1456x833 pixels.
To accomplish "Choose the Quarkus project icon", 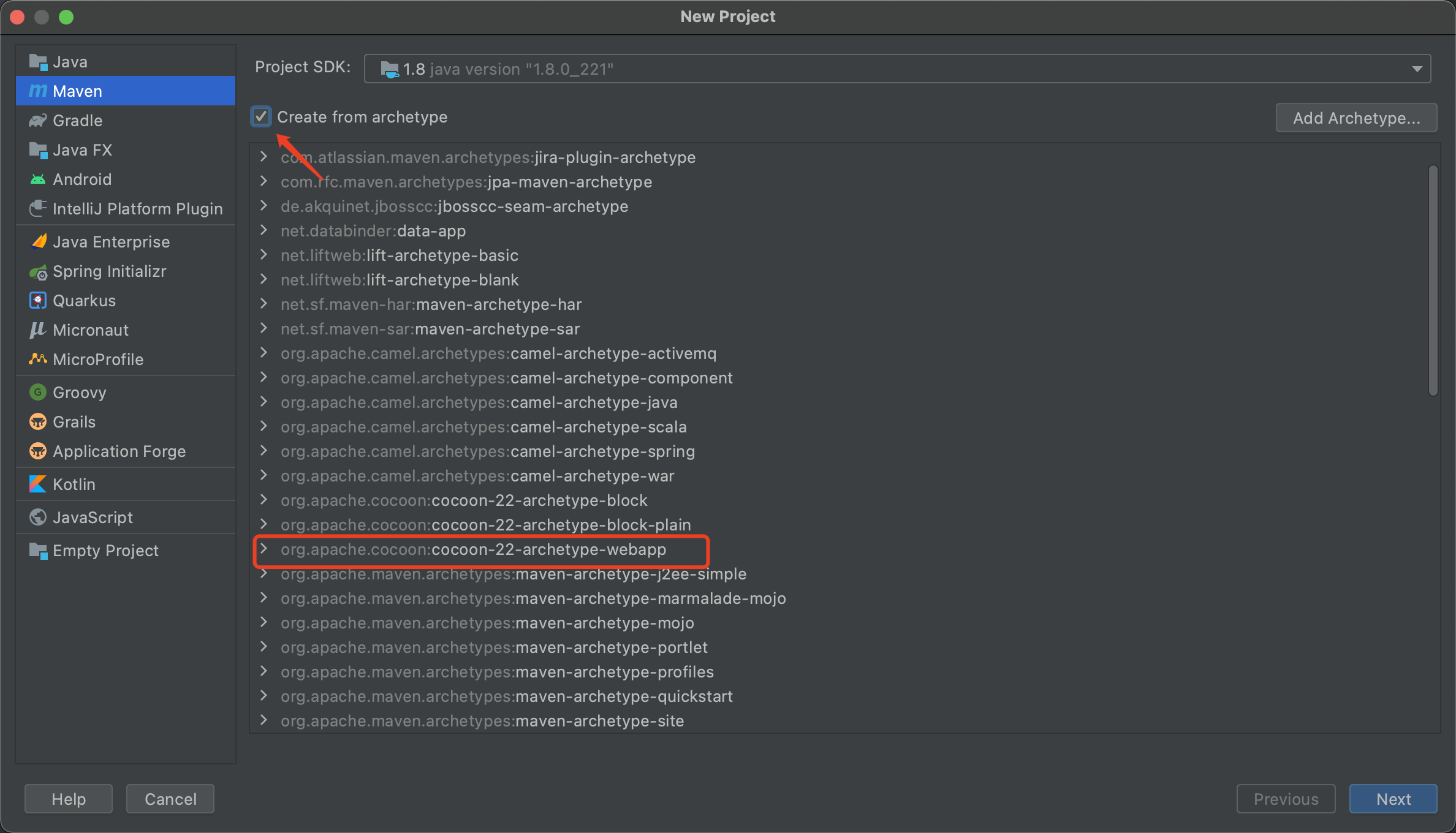I will (x=37, y=301).
